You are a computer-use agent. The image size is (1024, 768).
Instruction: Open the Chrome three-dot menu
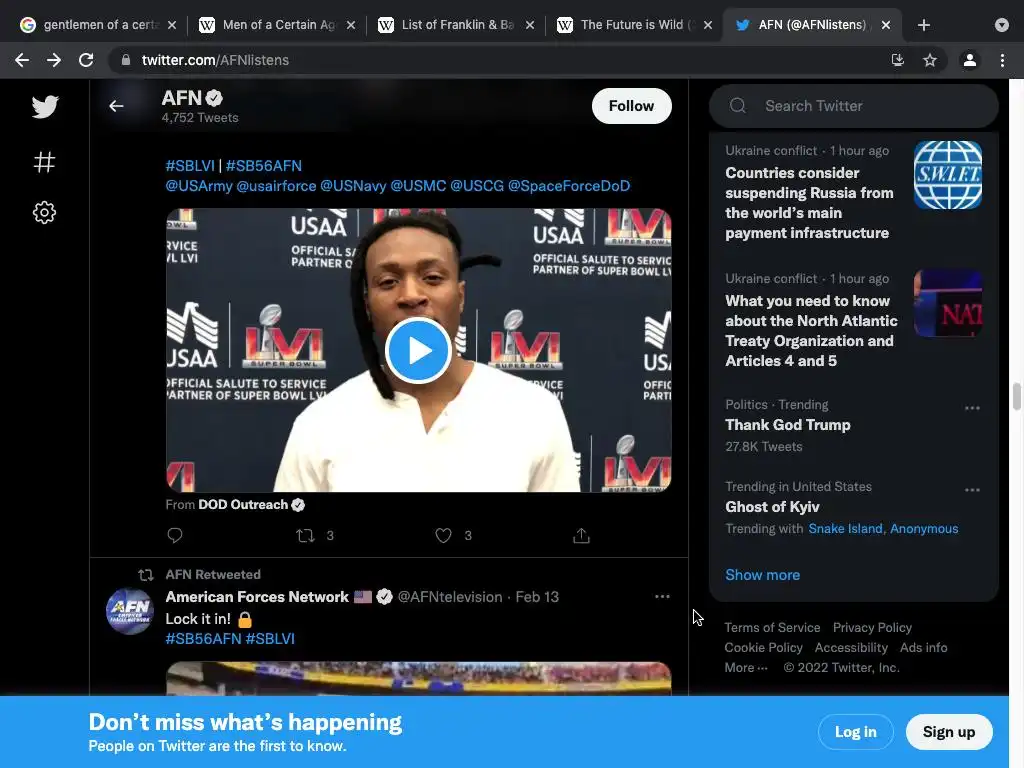1002,60
